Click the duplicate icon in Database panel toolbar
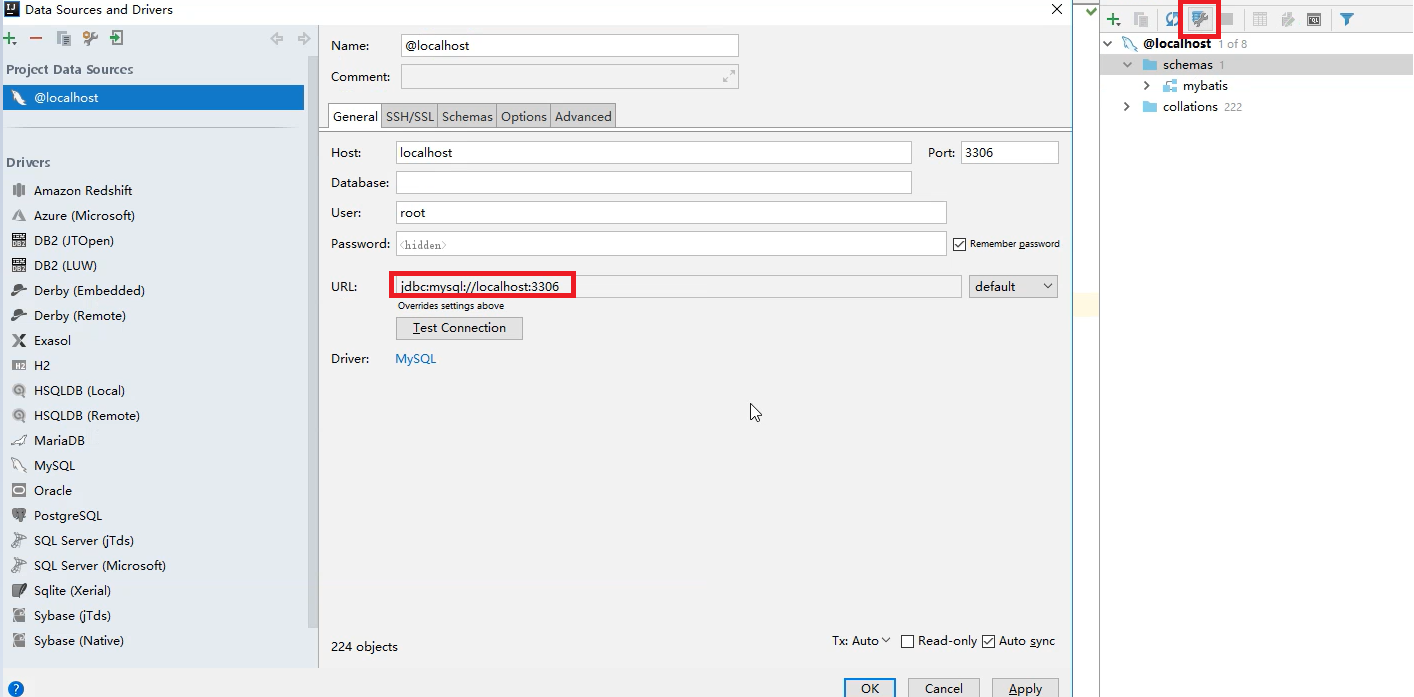Viewport: 1414px width, 697px height. point(1141,19)
